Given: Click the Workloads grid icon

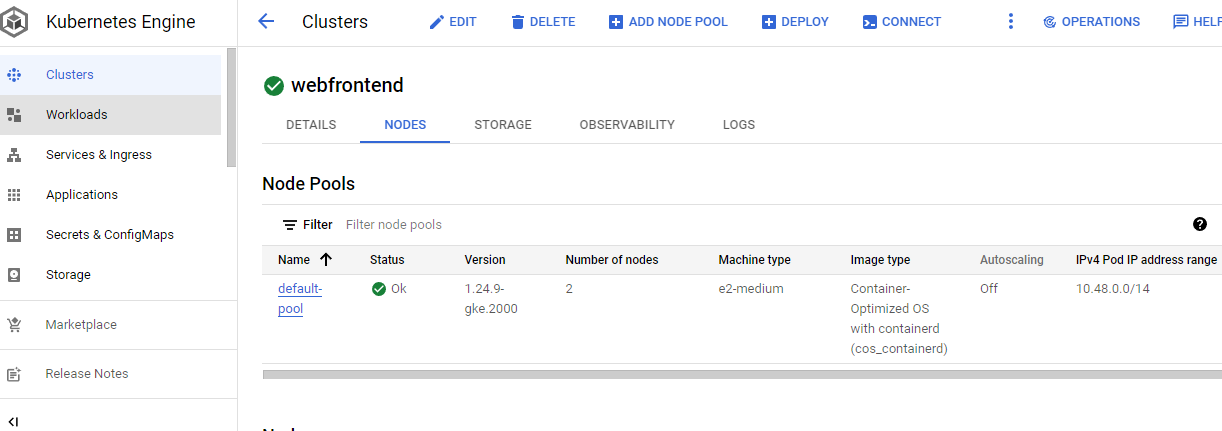Looking at the screenshot, I should tap(14, 115).
